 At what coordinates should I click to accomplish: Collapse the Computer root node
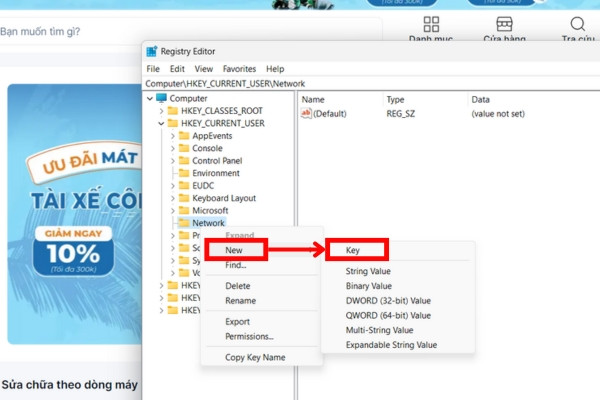tap(150, 98)
